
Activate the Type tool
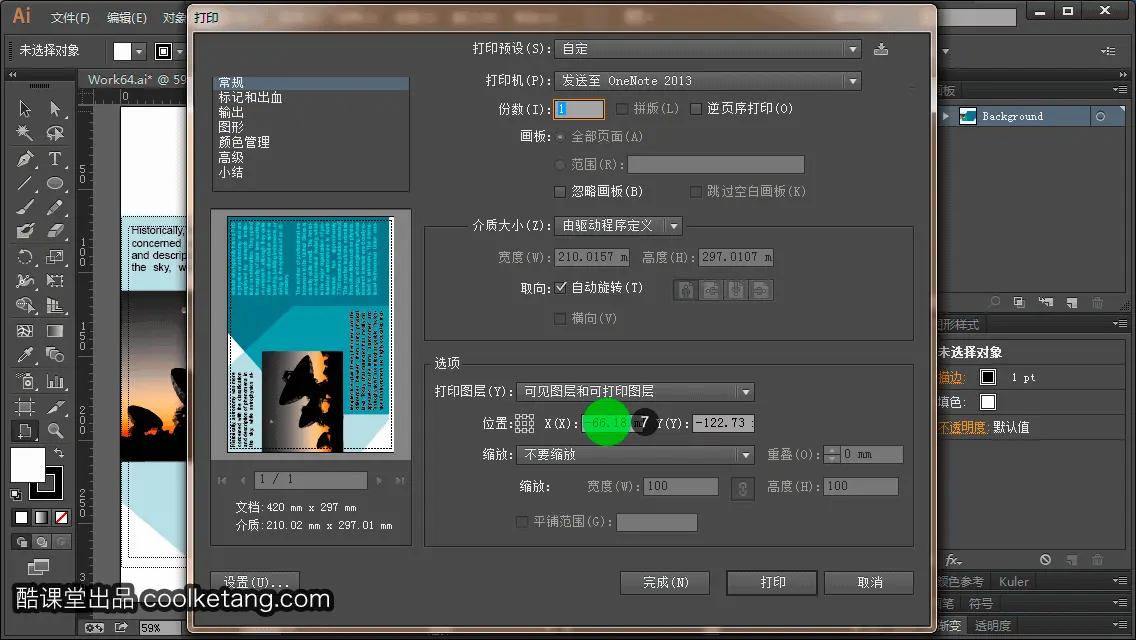[x=55, y=158]
